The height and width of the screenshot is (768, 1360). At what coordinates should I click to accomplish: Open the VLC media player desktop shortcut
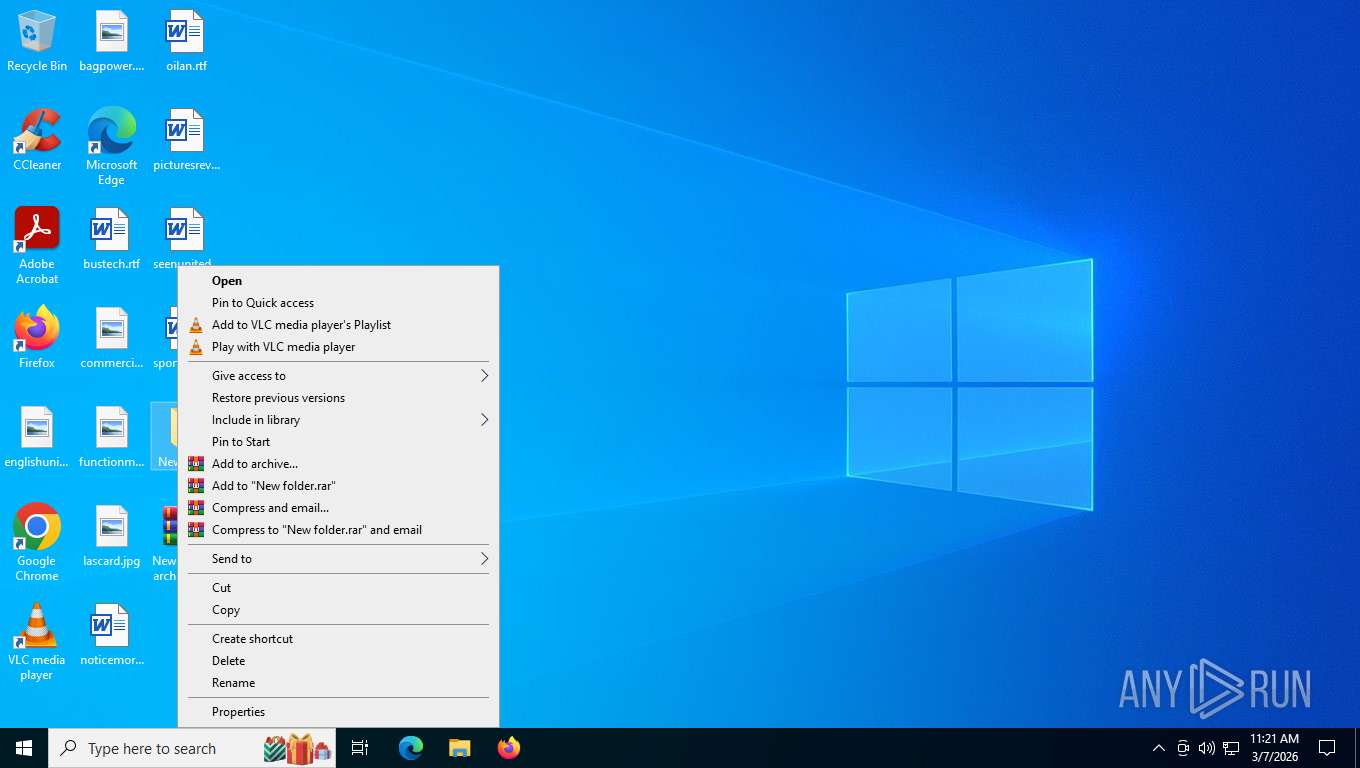[37, 642]
